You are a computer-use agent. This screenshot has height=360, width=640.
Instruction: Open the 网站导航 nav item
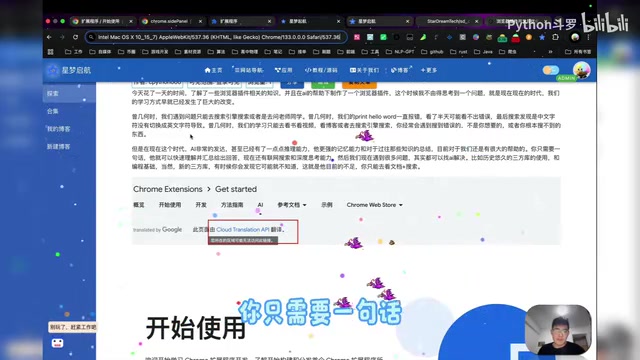pyautogui.click(x=249, y=70)
